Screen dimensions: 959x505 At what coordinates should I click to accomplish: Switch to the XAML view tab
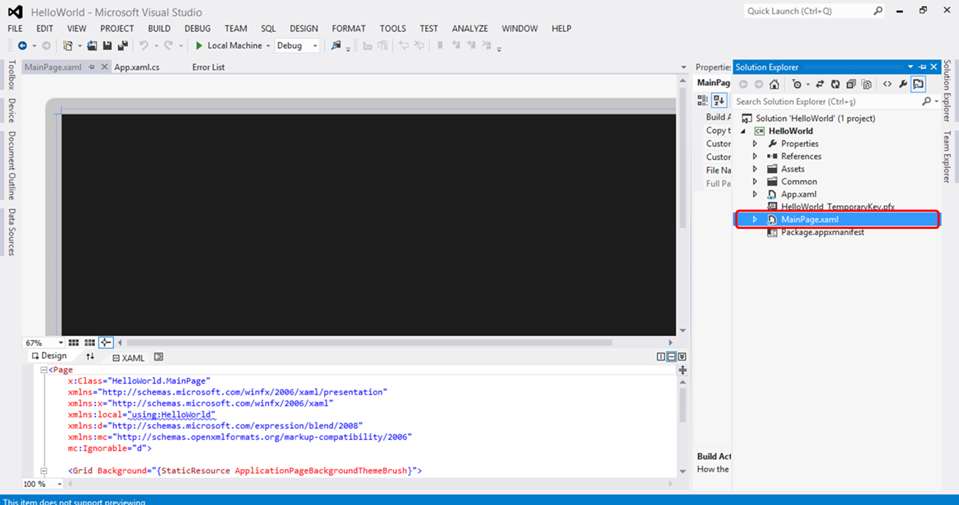(128, 358)
